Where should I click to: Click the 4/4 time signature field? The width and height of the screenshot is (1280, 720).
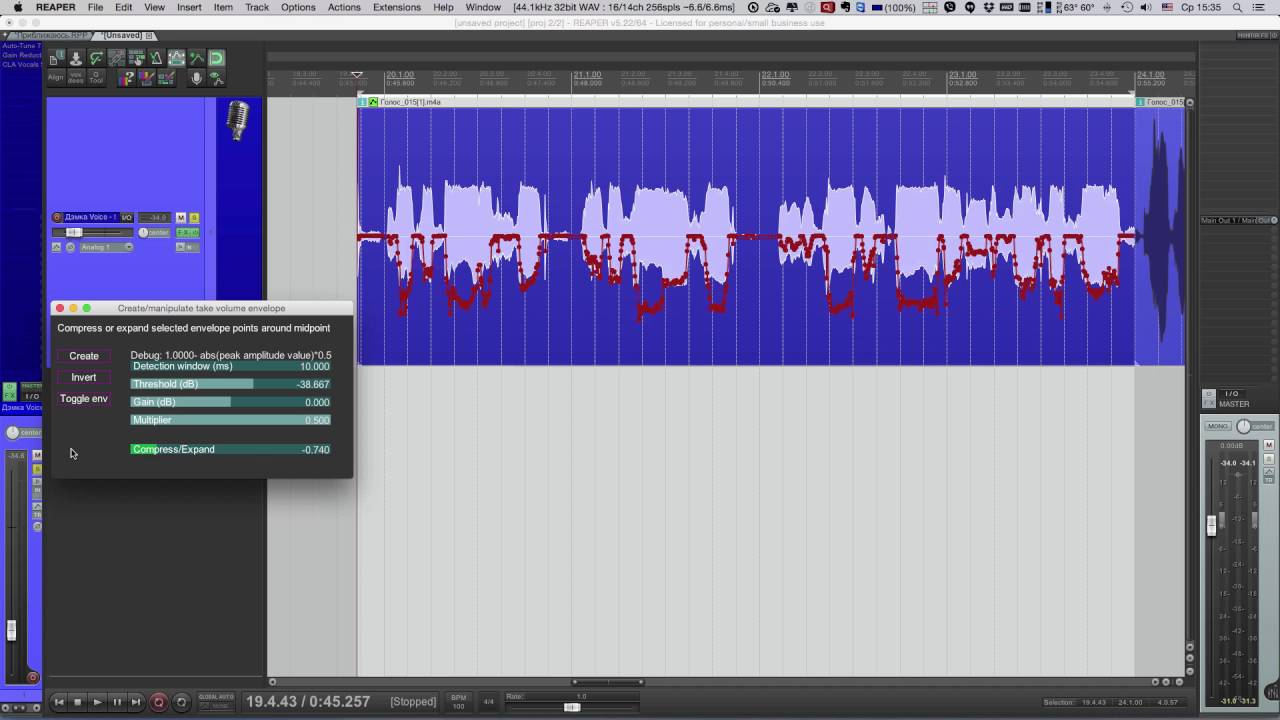(x=489, y=701)
